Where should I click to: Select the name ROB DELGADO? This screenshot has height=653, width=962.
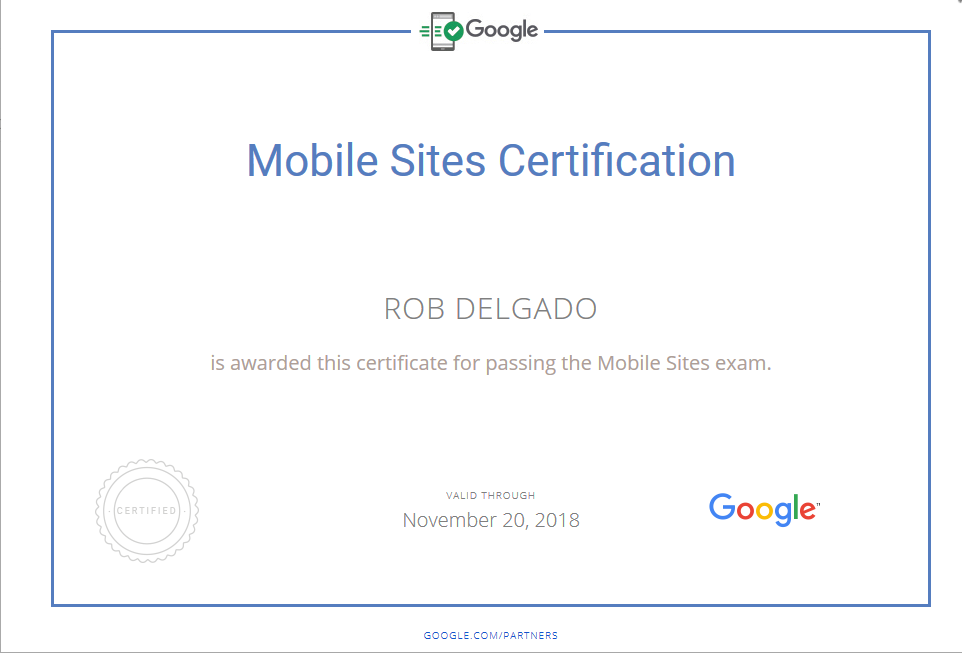pyautogui.click(x=490, y=309)
